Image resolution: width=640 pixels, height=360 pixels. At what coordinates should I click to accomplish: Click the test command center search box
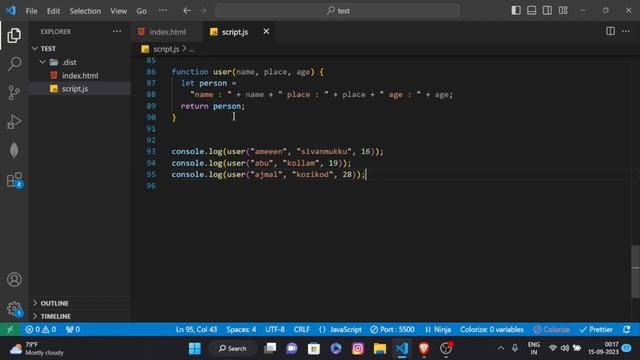pyautogui.click(x=337, y=11)
